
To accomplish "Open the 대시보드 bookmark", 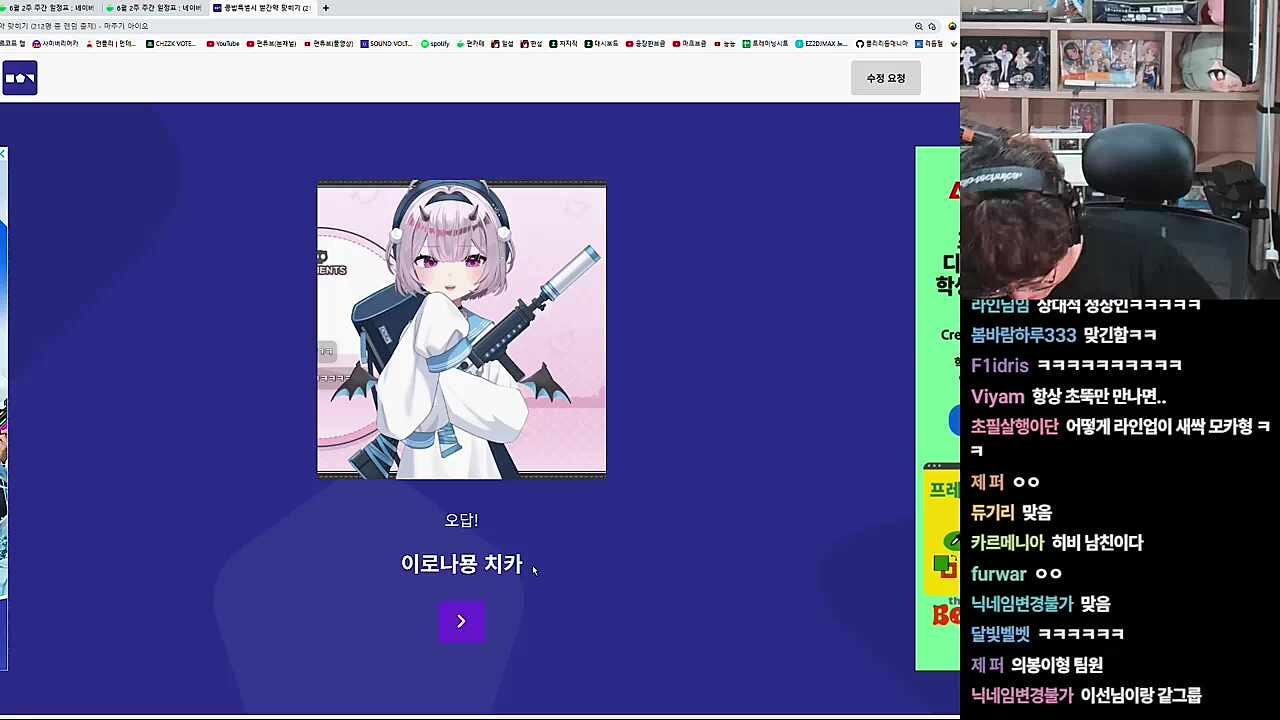I will tap(600, 44).
